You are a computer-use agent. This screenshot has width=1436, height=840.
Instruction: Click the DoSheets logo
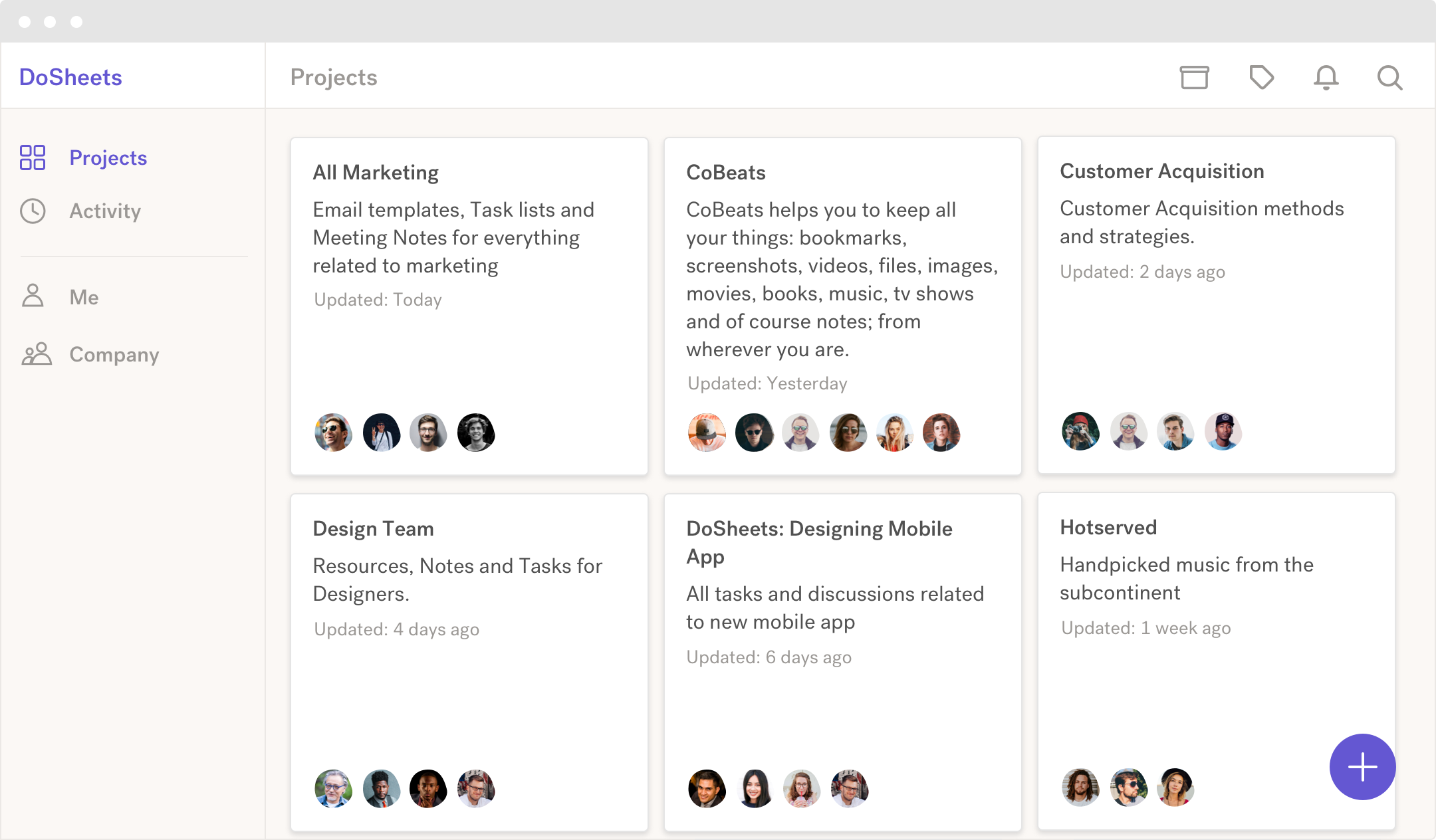pyautogui.click(x=70, y=77)
